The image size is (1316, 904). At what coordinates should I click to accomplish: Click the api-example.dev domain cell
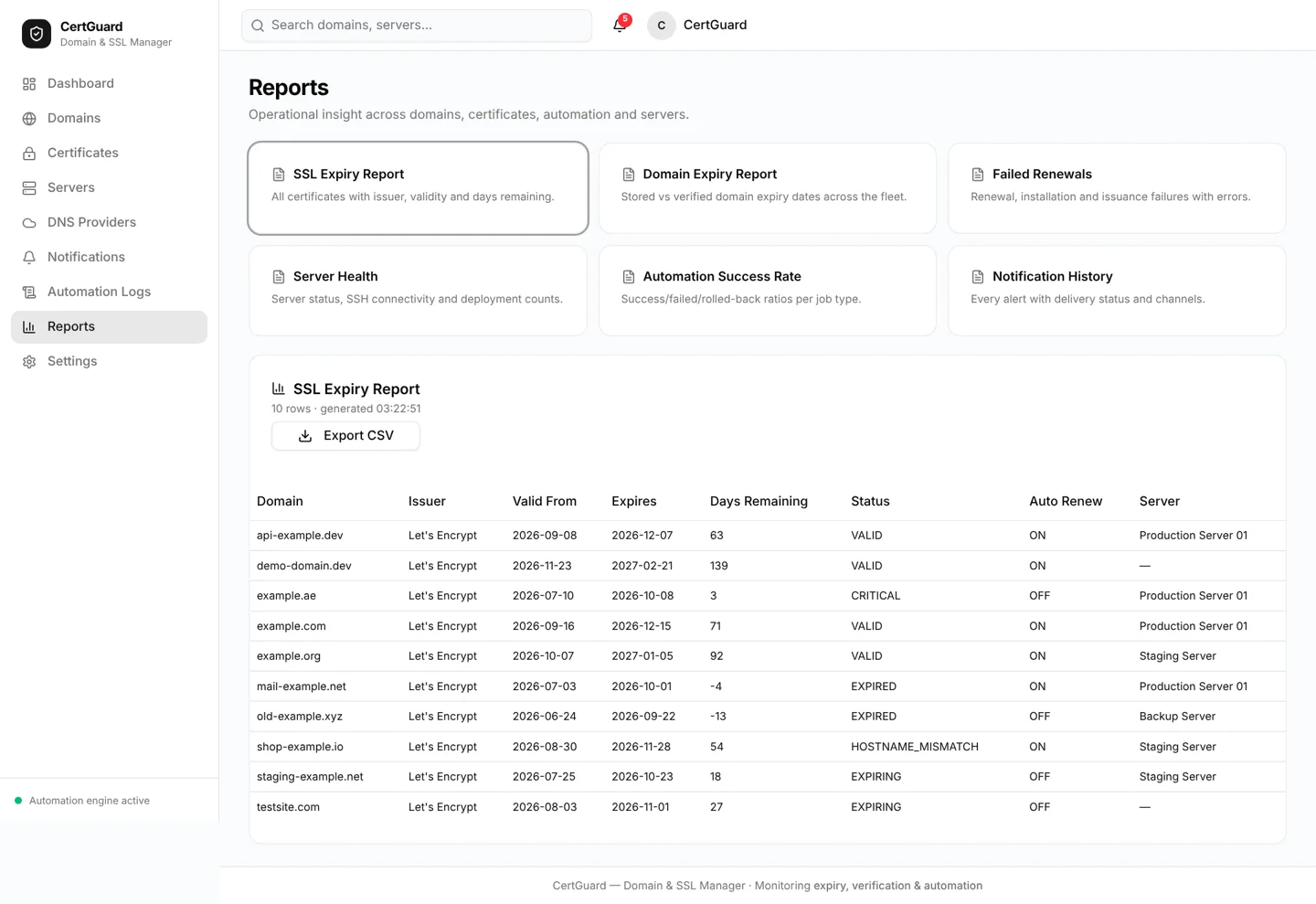pyautogui.click(x=300, y=536)
